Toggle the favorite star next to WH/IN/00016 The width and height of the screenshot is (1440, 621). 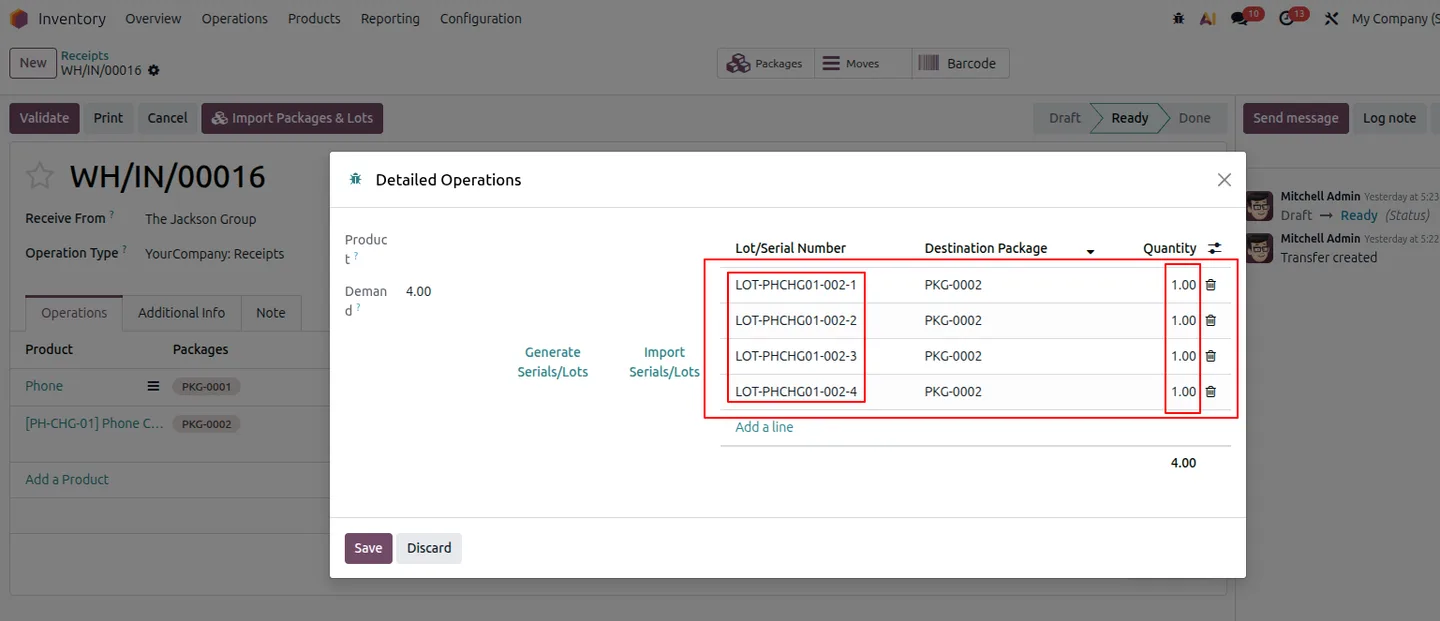[x=39, y=177]
